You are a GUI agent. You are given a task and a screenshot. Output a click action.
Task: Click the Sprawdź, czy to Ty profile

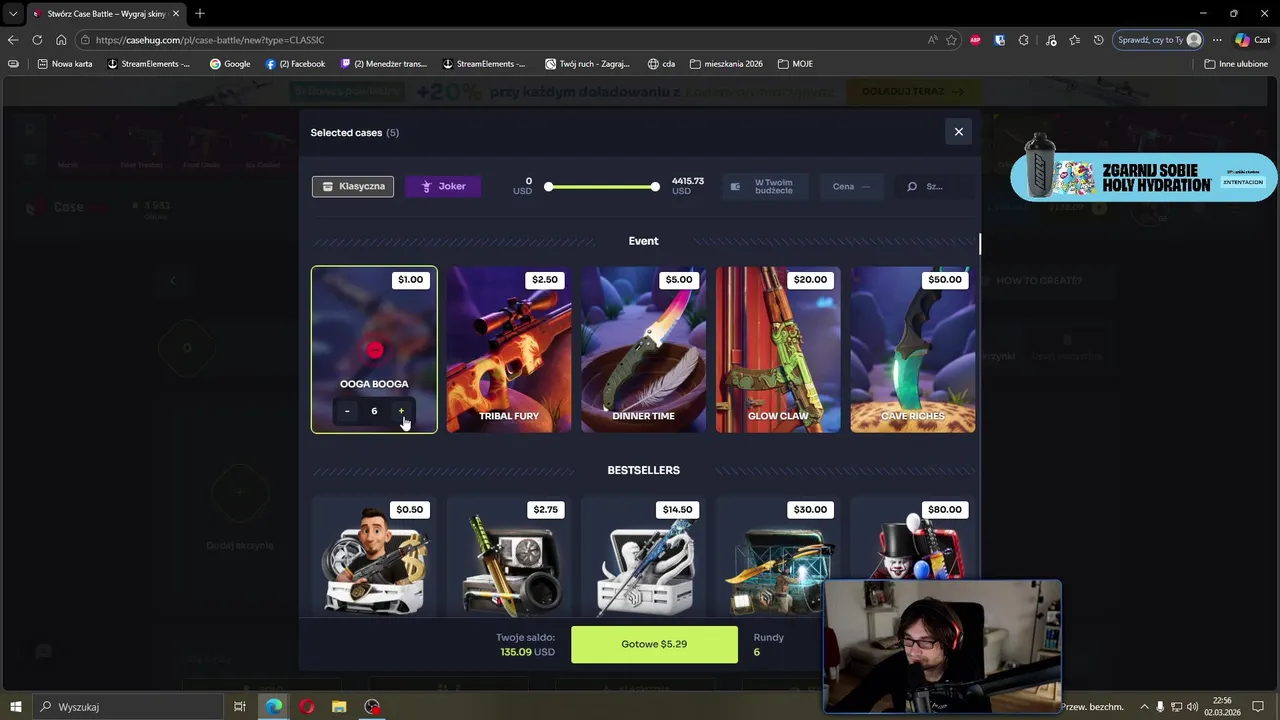pyautogui.click(x=1159, y=40)
